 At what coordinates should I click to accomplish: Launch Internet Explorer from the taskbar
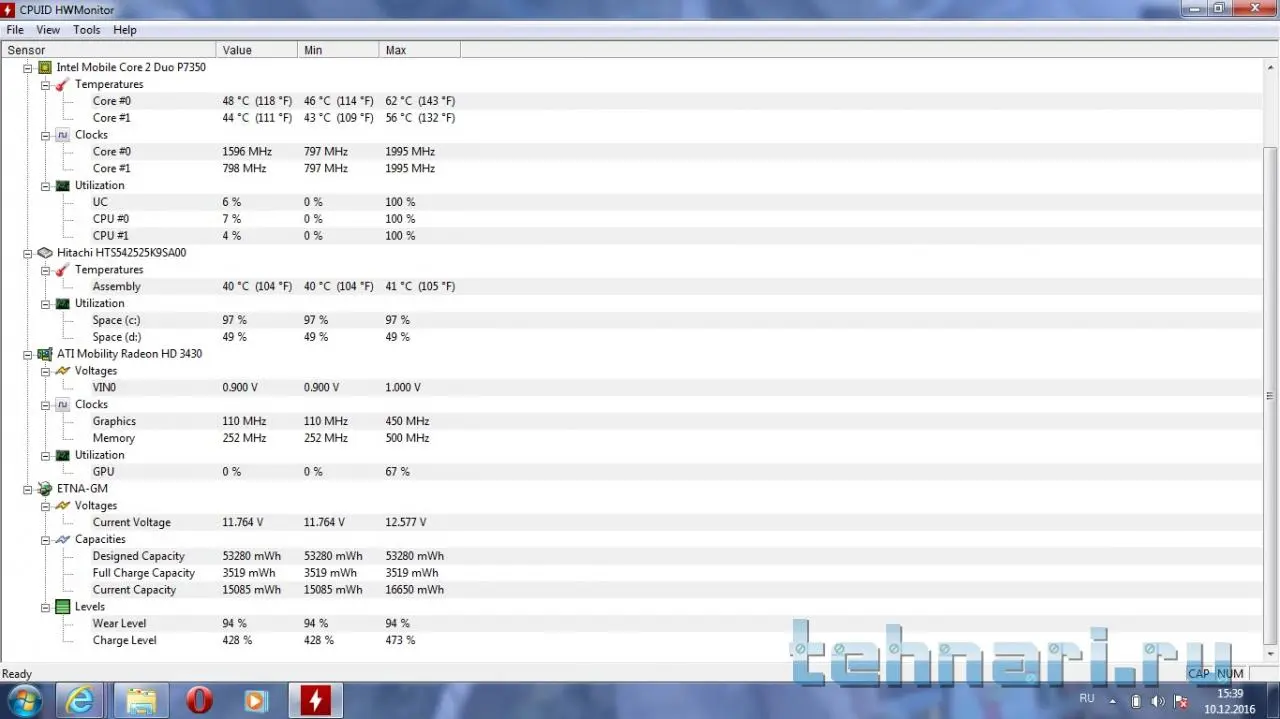pyautogui.click(x=80, y=700)
